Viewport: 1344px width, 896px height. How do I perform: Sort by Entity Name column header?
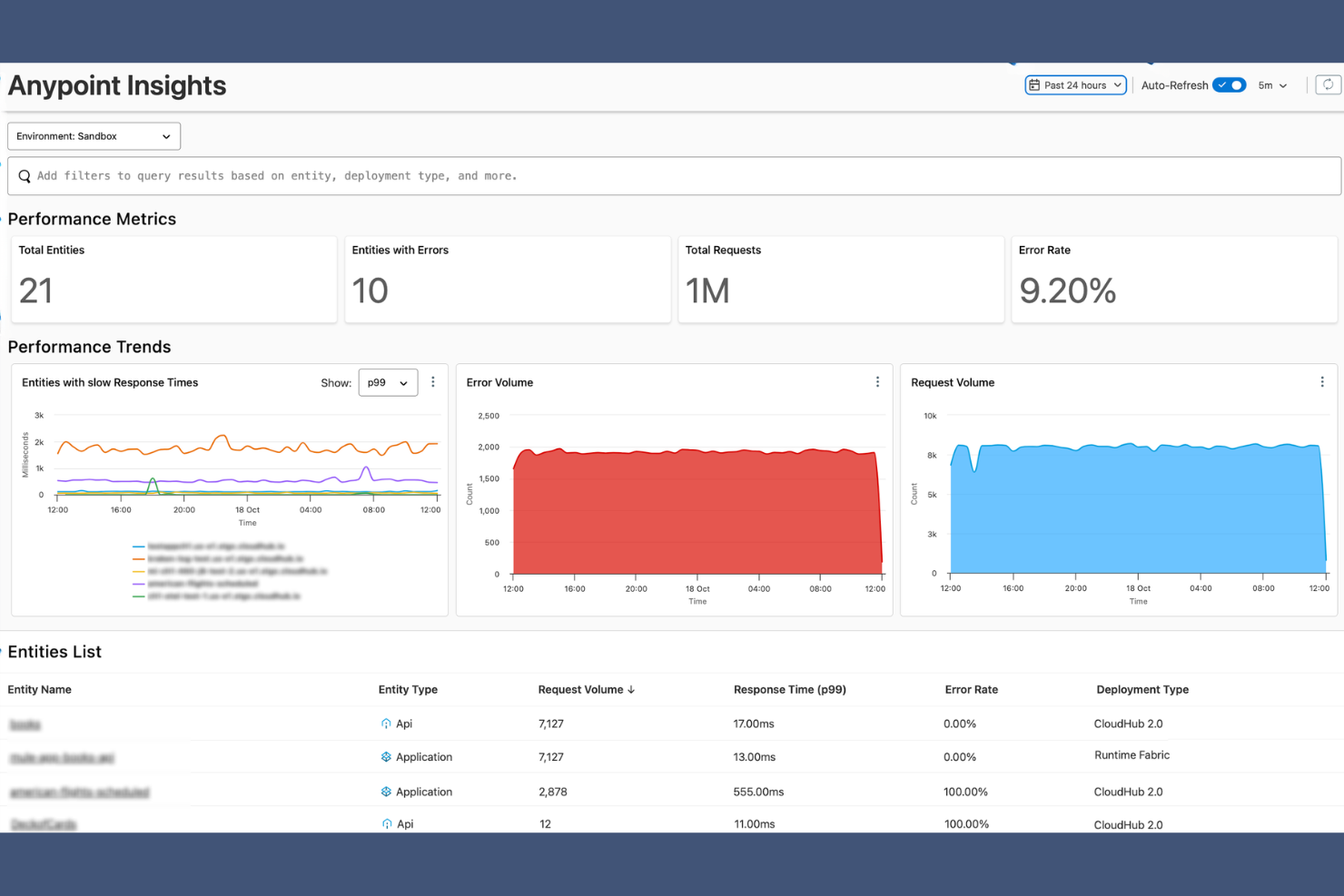[x=40, y=690]
